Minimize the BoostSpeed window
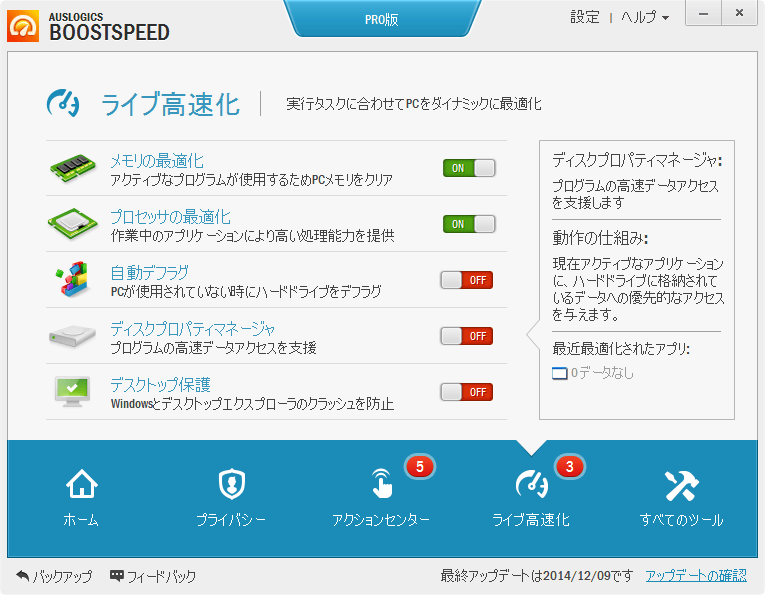765x595 pixels. pos(703,13)
